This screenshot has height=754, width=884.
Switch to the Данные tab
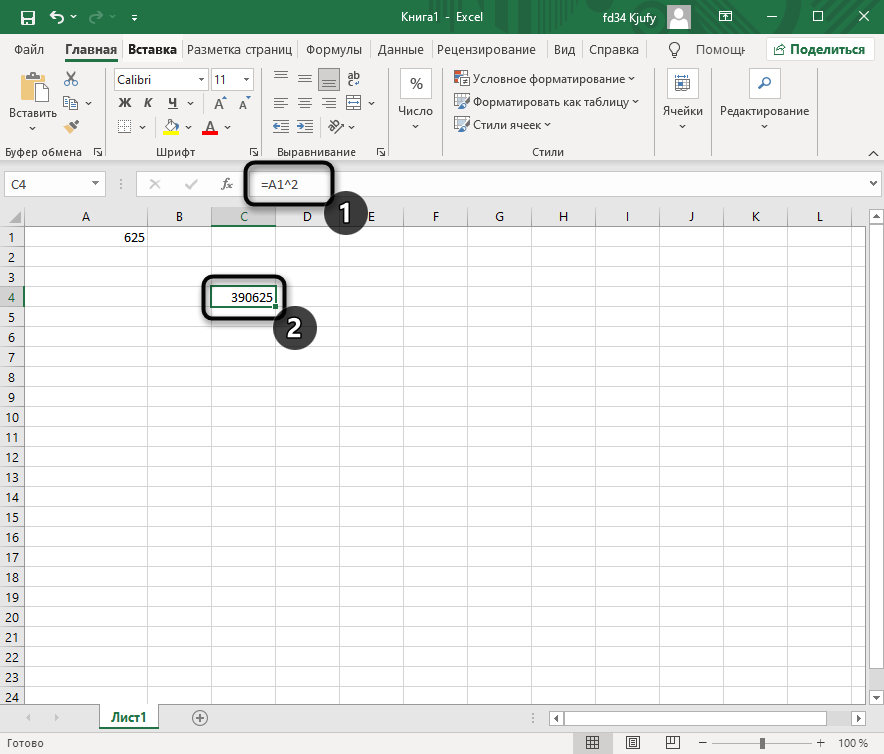(x=399, y=49)
